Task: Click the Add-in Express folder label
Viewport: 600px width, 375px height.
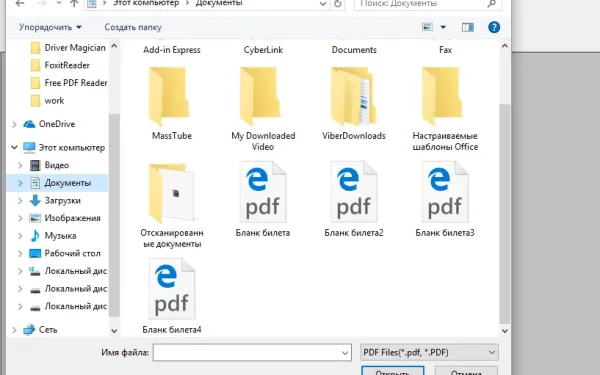Action: coord(172,50)
